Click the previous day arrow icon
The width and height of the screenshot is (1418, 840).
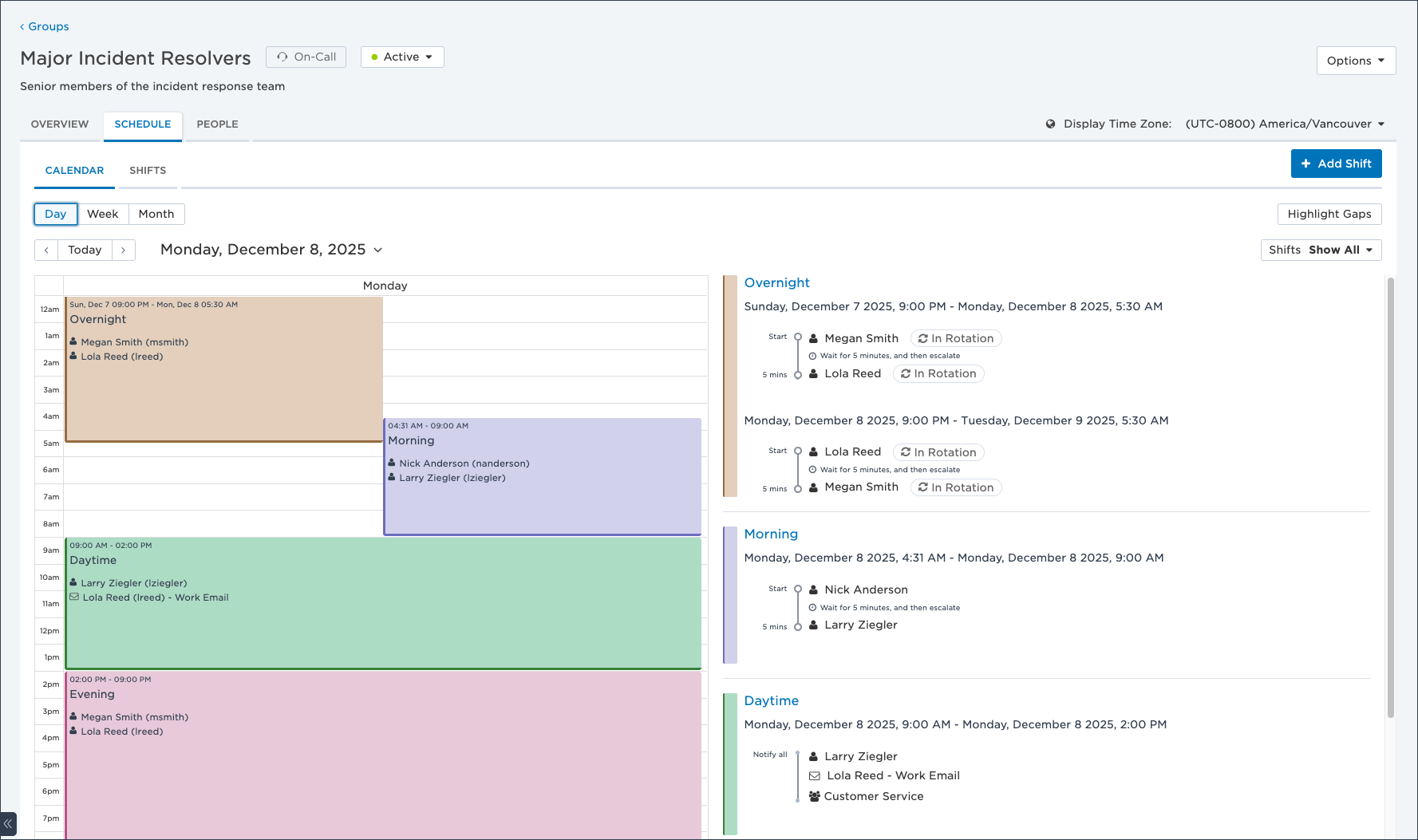[x=46, y=250]
